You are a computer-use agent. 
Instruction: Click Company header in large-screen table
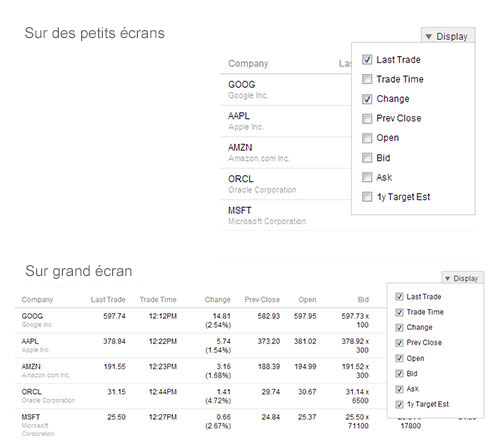(x=37, y=299)
